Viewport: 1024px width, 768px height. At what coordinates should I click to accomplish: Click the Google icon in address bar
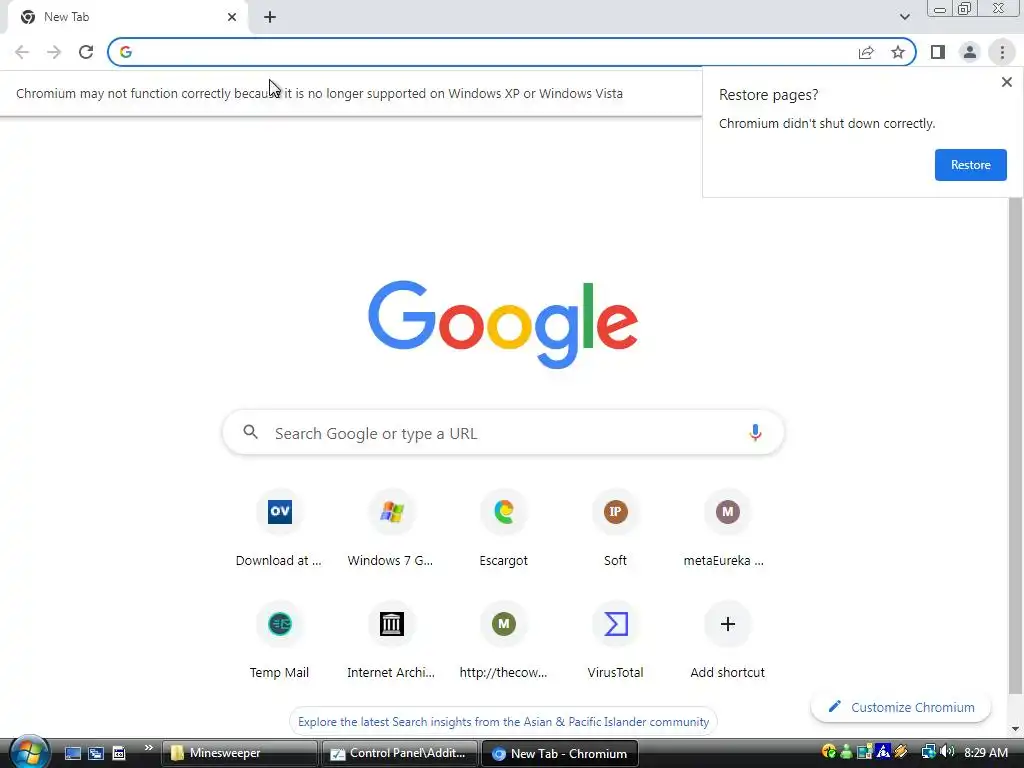point(126,52)
